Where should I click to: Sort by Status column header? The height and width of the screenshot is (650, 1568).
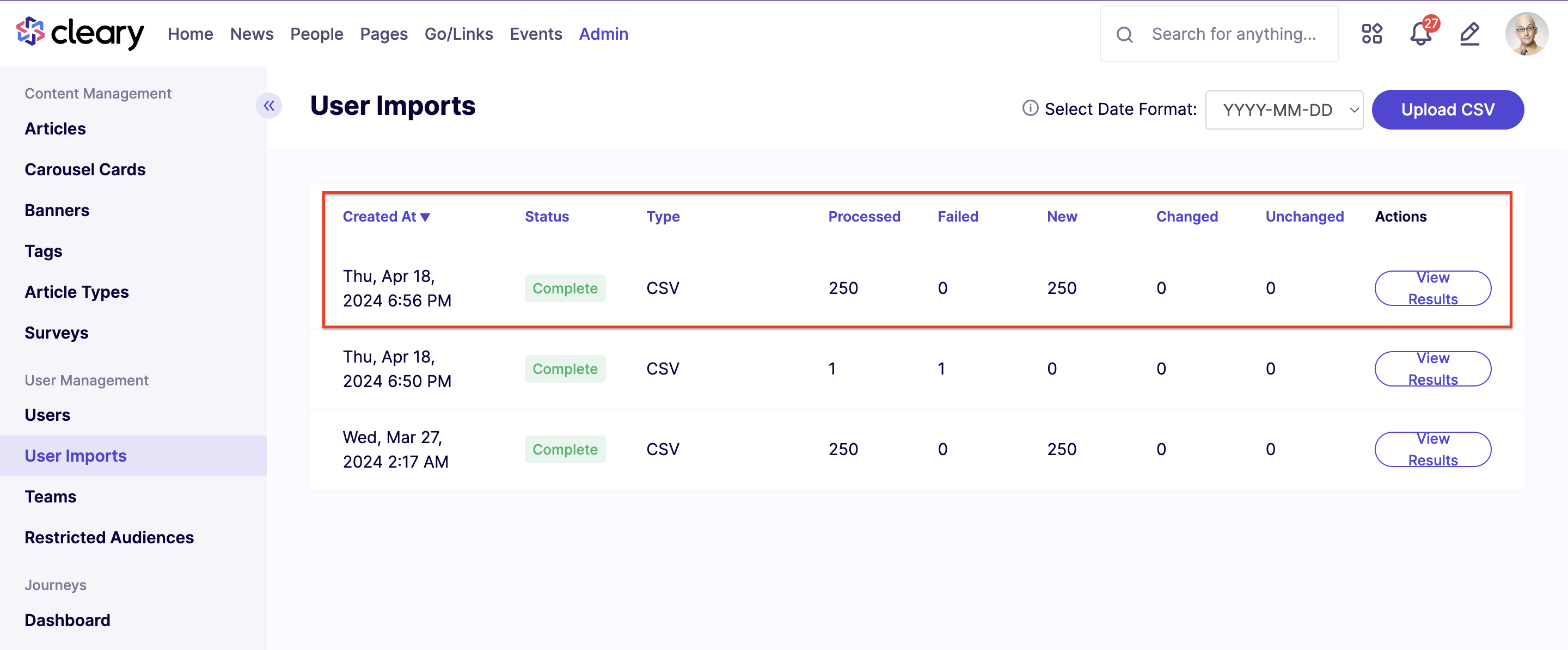point(547,217)
